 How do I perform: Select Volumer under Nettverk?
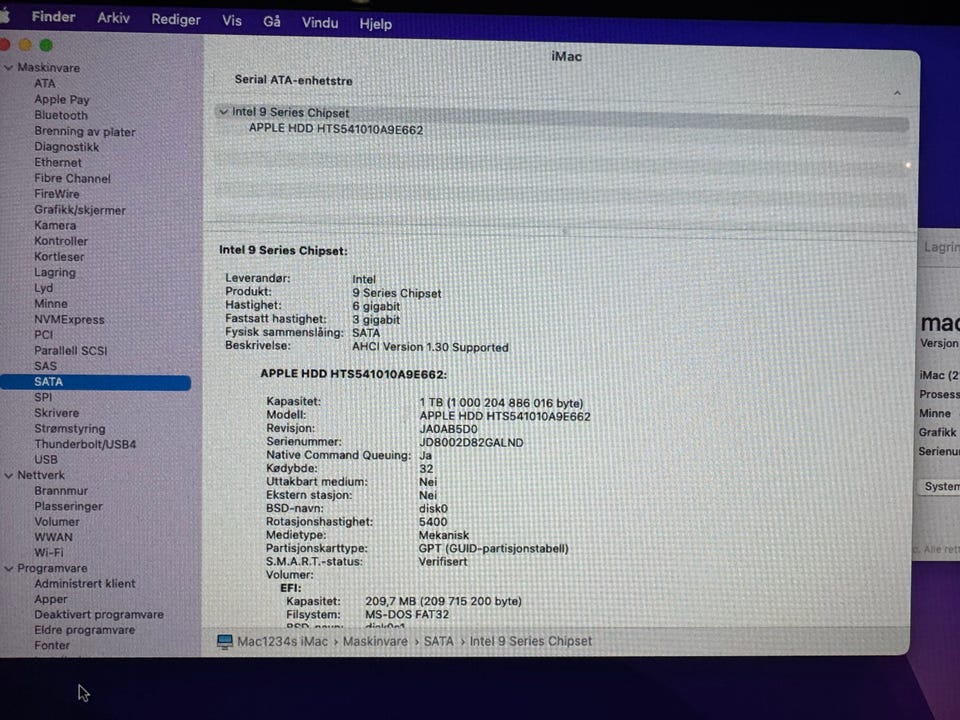point(56,522)
